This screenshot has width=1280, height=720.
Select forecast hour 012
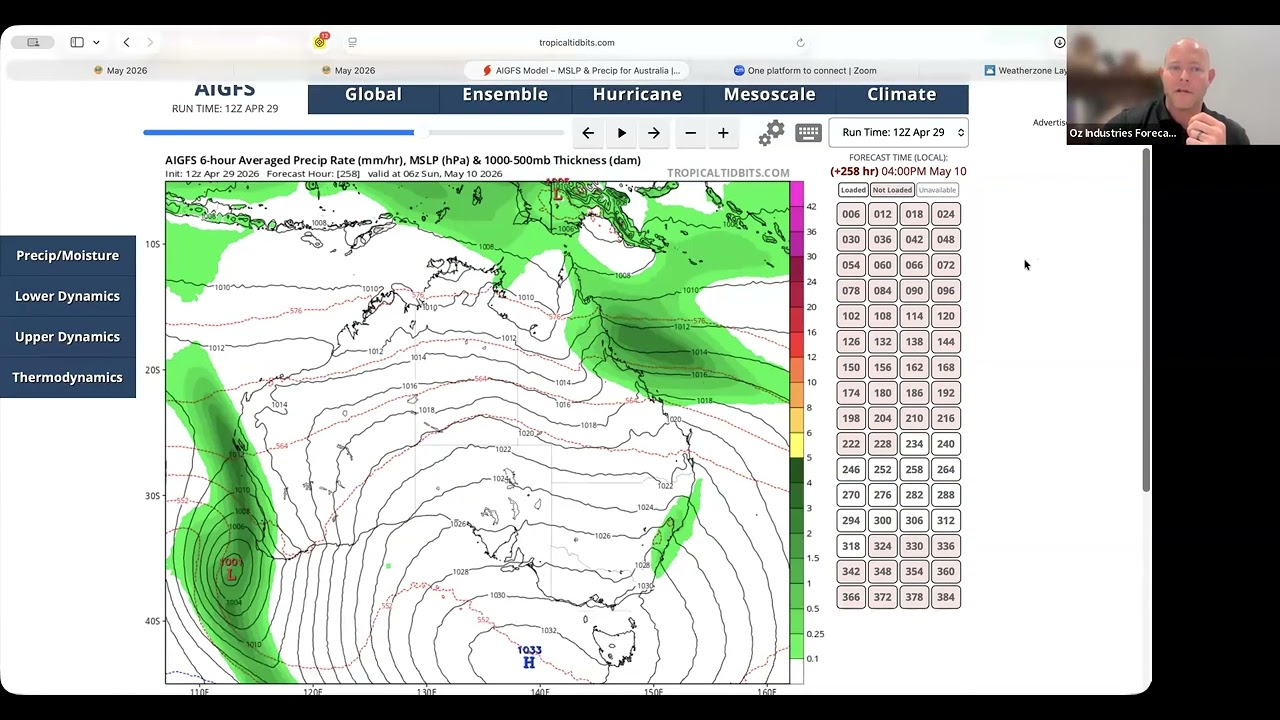882,214
